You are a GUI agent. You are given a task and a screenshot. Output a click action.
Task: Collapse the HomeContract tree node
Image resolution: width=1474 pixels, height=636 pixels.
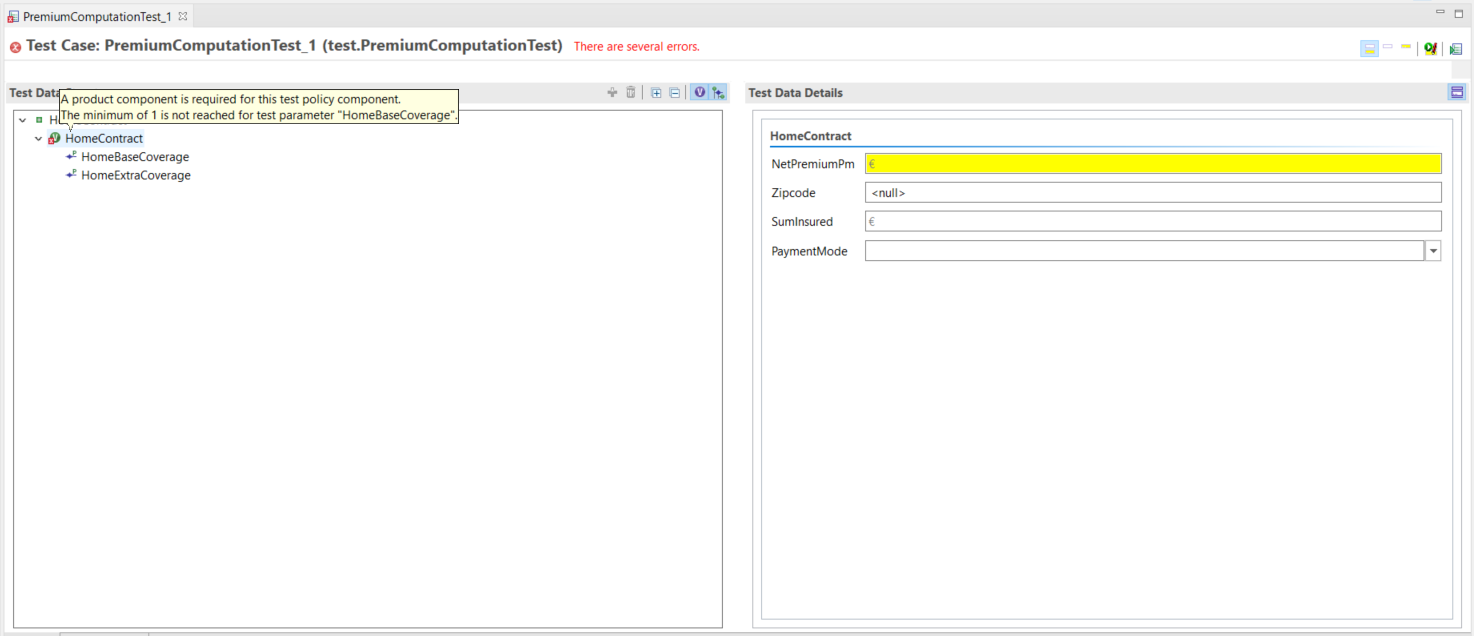coord(38,138)
